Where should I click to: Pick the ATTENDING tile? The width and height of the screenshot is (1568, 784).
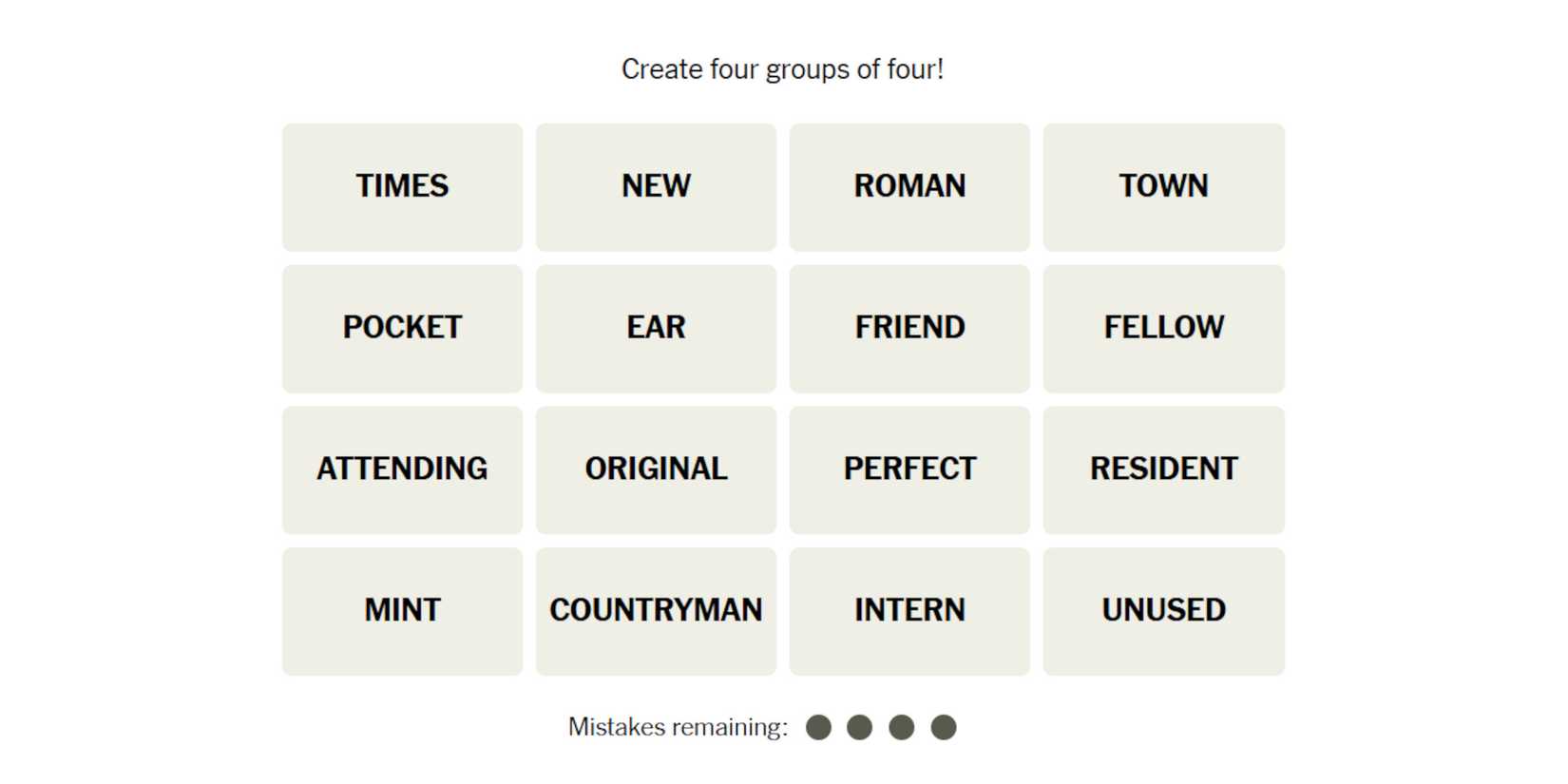[402, 469]
